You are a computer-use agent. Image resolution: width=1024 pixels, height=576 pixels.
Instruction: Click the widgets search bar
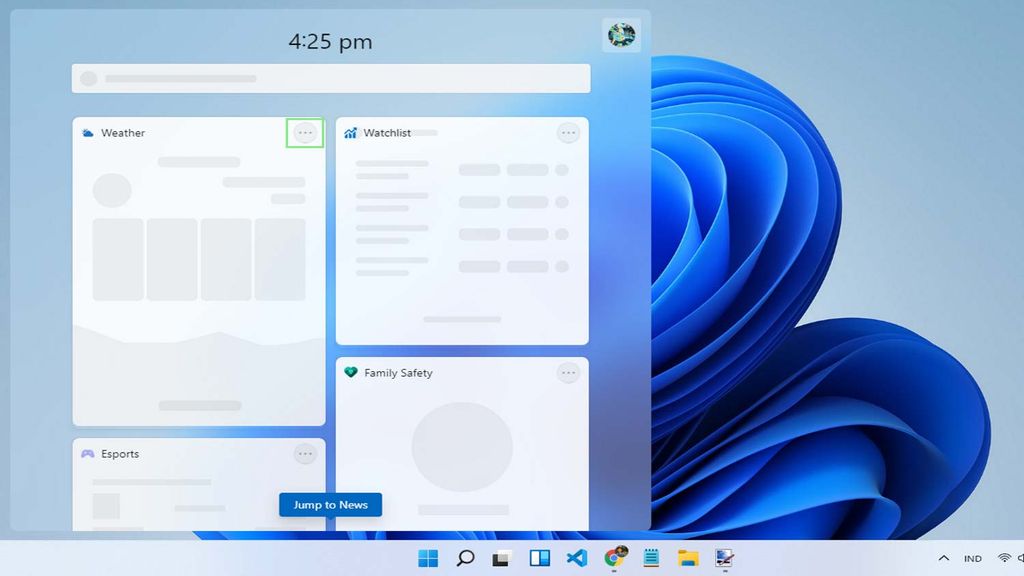pyautogui.click(x=330, y=78)
